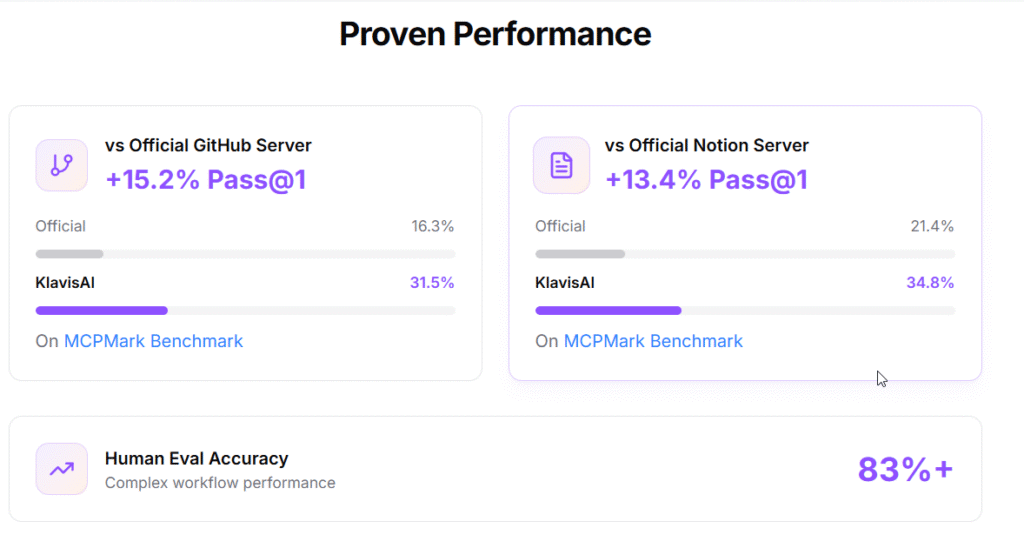1024x555 pixels.
Task: Click the purple KlavisAI progress bar for Notion
Action: point(608,310)
